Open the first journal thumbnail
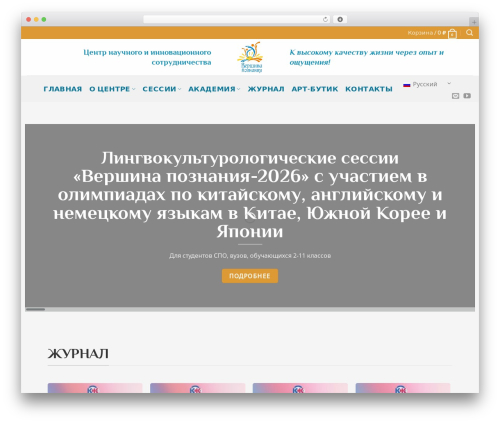Screen dimensions: 500x423 tap(95, 388)
